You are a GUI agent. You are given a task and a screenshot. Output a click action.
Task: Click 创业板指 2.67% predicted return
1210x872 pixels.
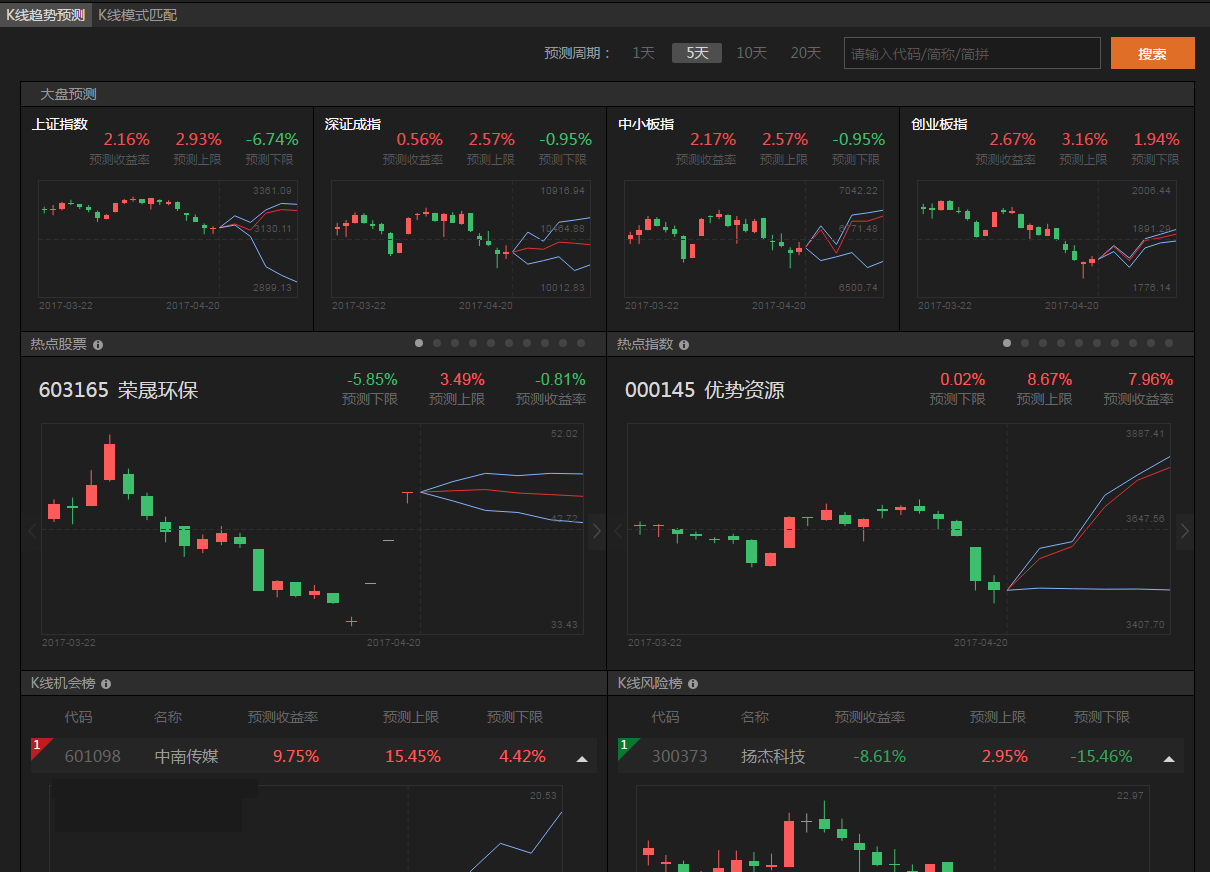tap(1013, 139)
